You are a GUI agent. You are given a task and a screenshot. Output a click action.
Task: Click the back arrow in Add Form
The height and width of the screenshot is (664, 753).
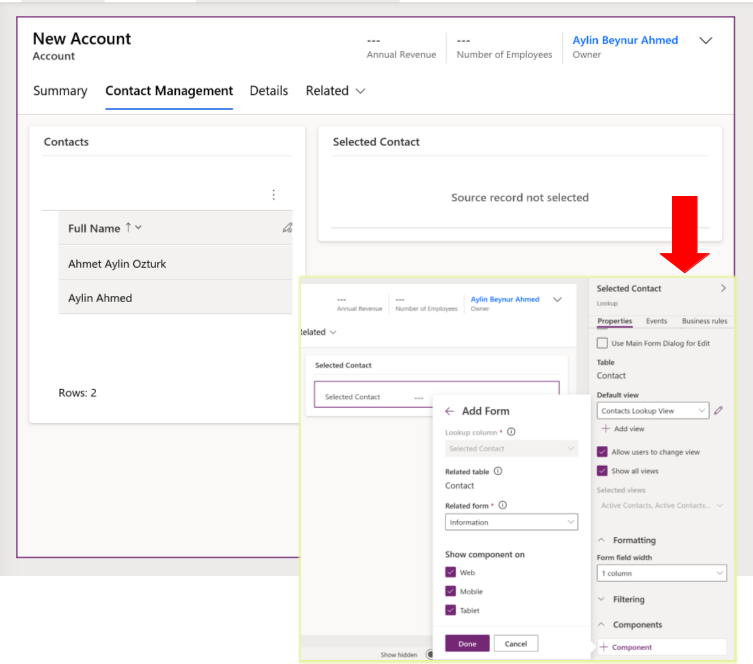click(x=449, y=411)
